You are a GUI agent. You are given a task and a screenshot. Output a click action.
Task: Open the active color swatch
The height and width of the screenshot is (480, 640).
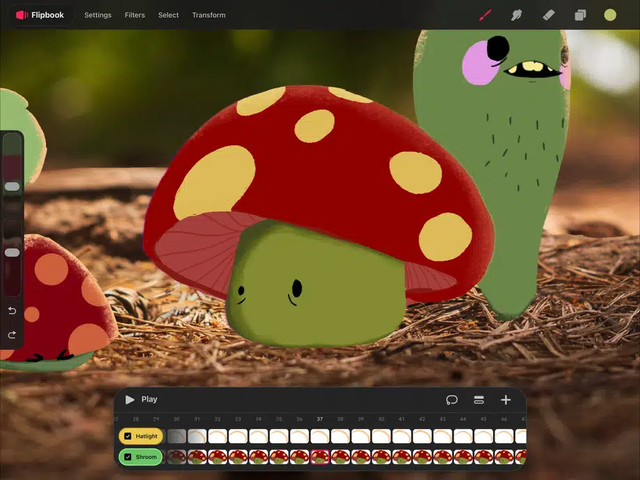tap(610, 15)
